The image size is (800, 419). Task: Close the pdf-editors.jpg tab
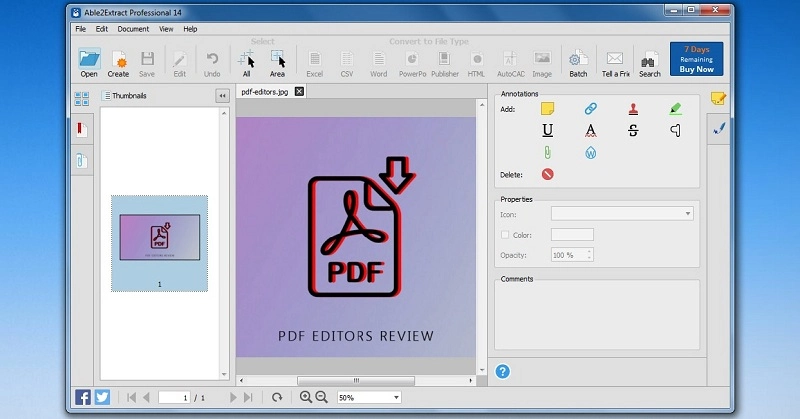click(299, 91)
